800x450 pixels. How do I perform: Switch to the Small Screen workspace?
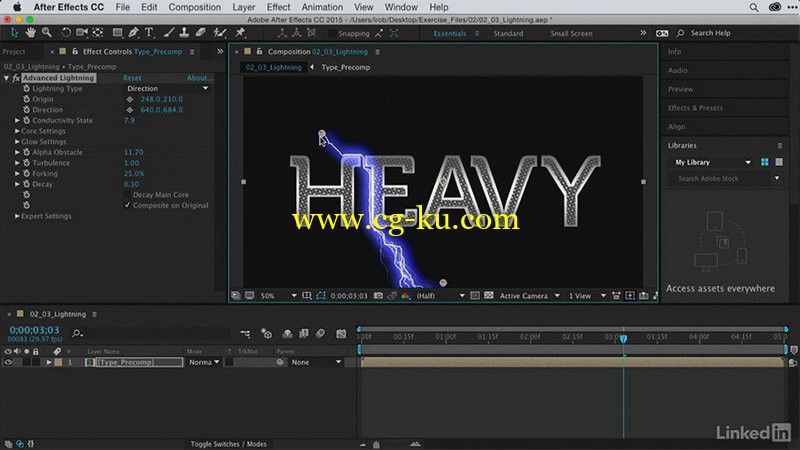click(571, 33)
